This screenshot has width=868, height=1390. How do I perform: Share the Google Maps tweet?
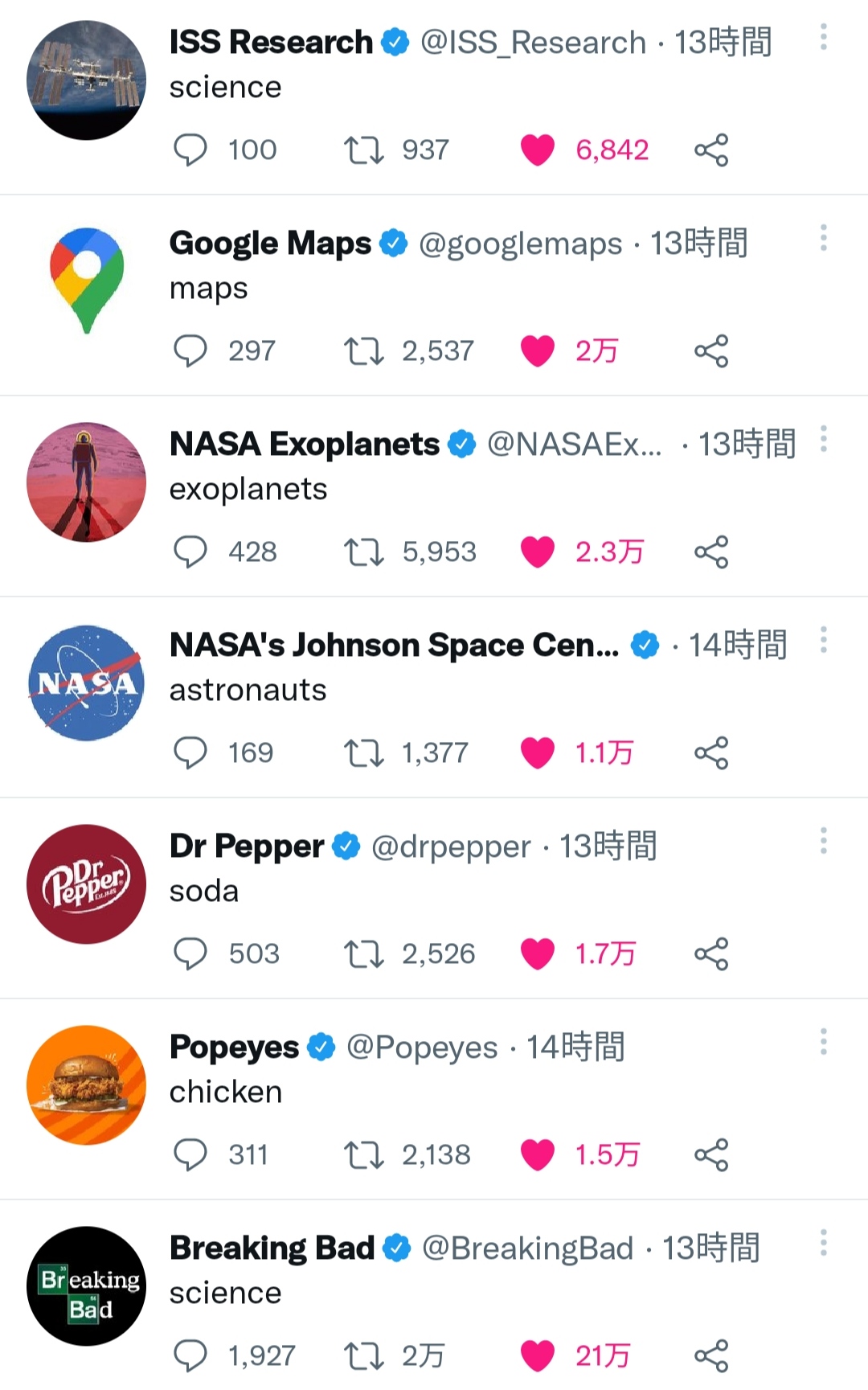pos(711,351)
